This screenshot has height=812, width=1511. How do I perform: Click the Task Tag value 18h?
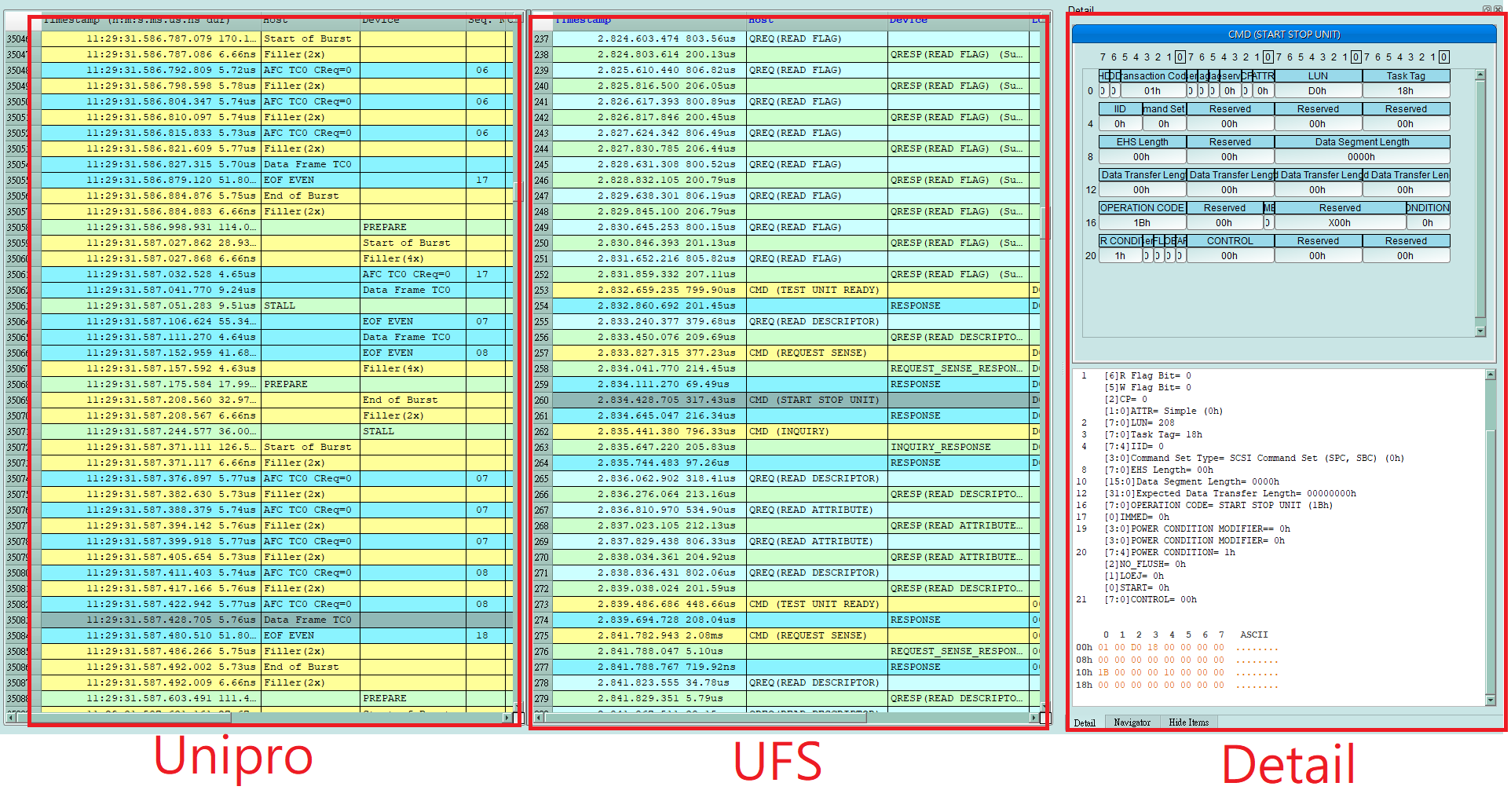[x=1406, y=91]
